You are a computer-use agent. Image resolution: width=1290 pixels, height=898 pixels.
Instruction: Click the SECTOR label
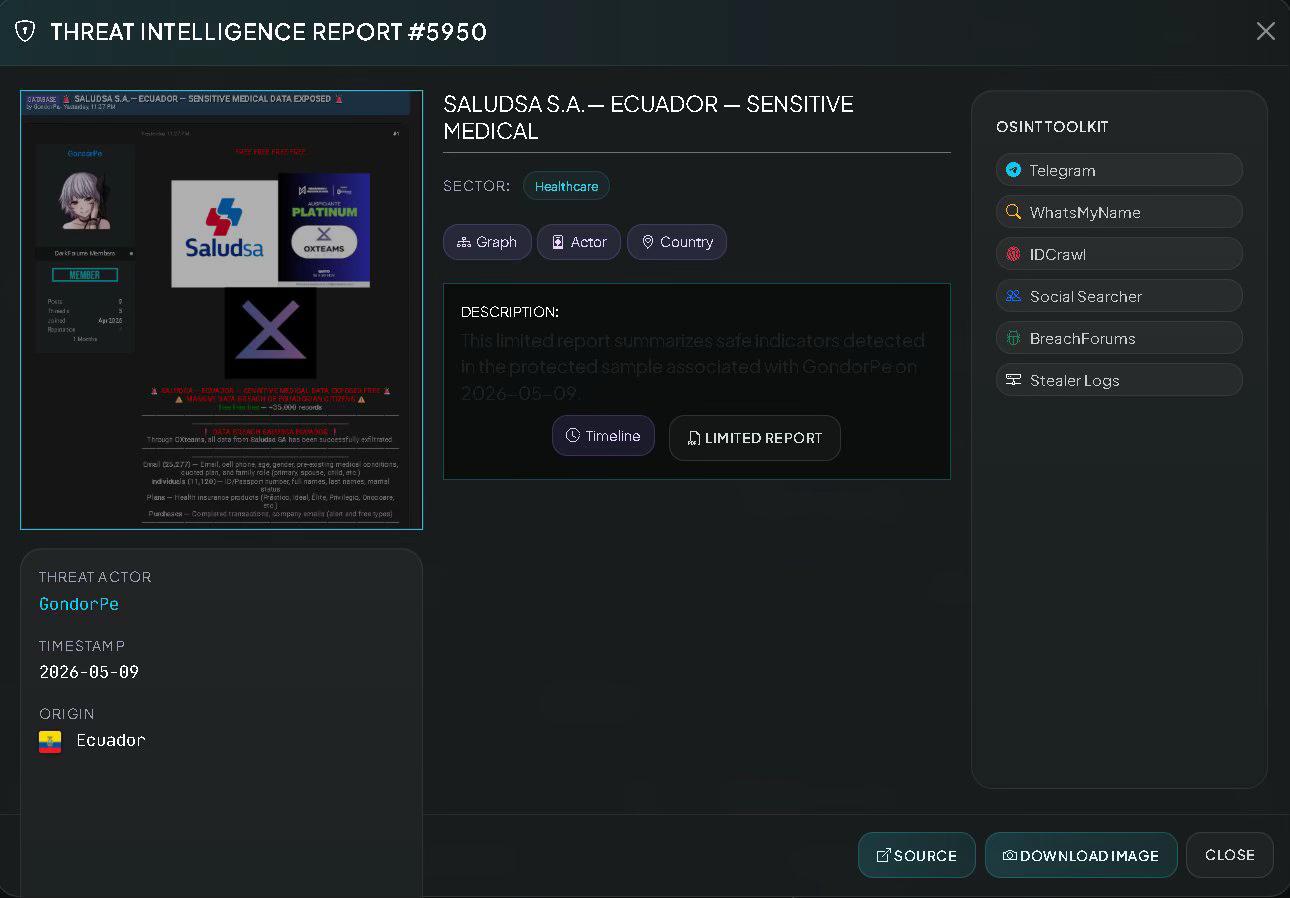coord(477,186)
